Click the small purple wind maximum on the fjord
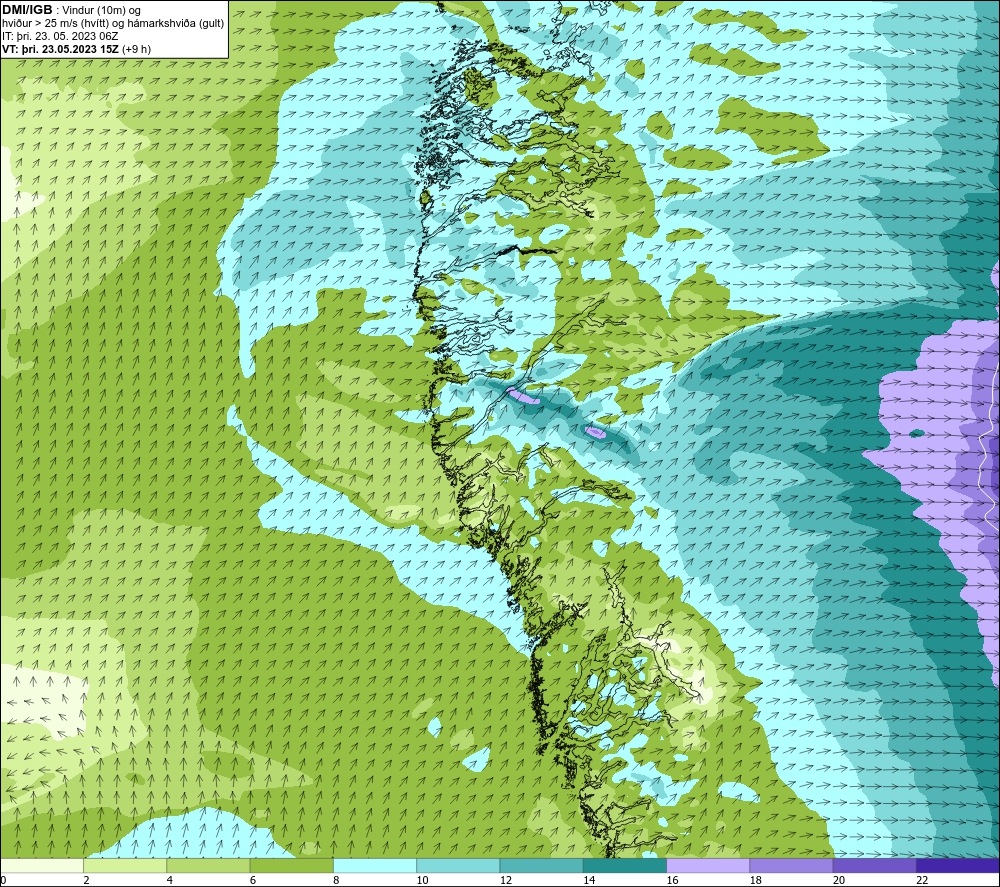The image size is (1000, 887). click(524, 396)
